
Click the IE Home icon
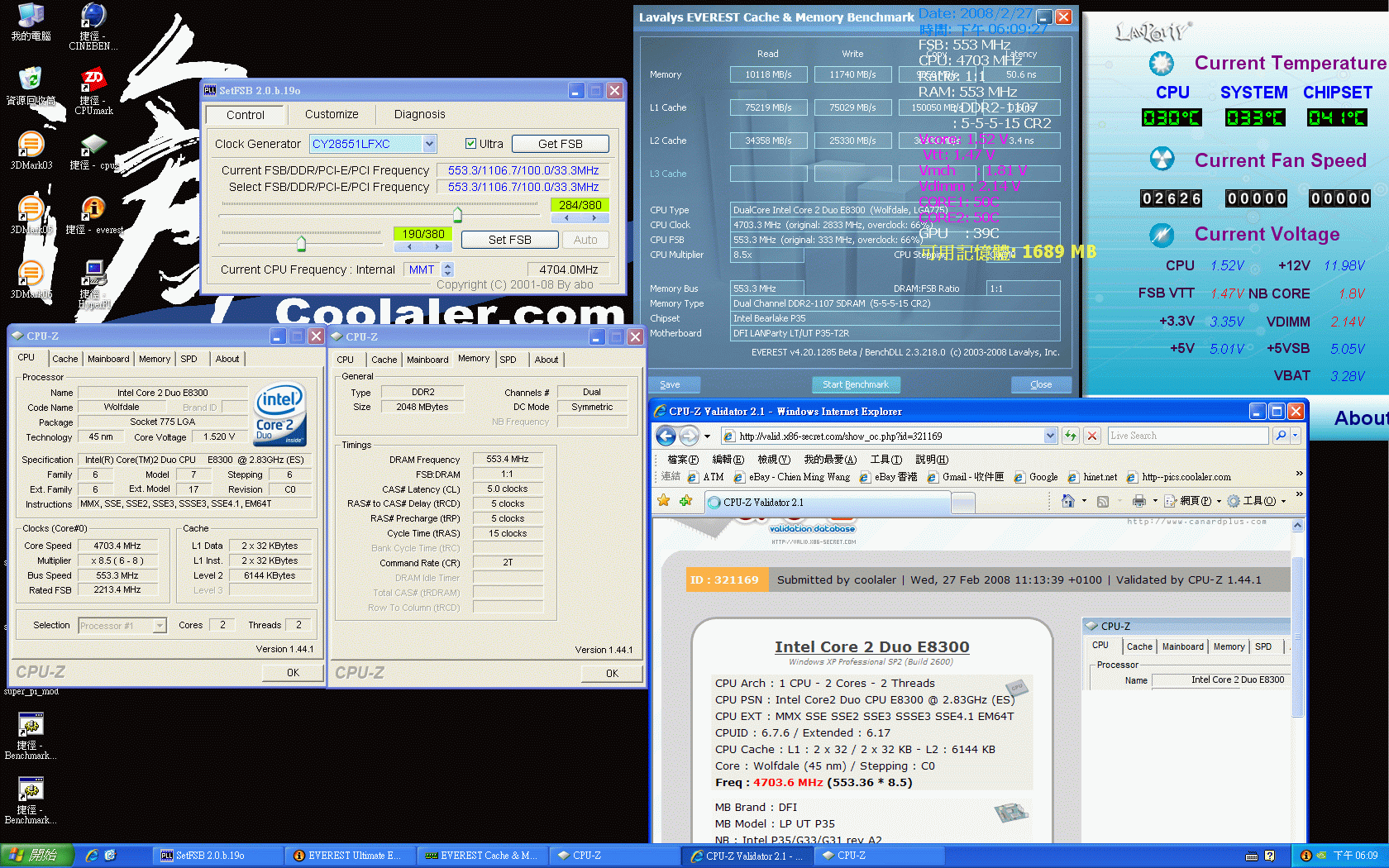click(x=1068, y=501)
